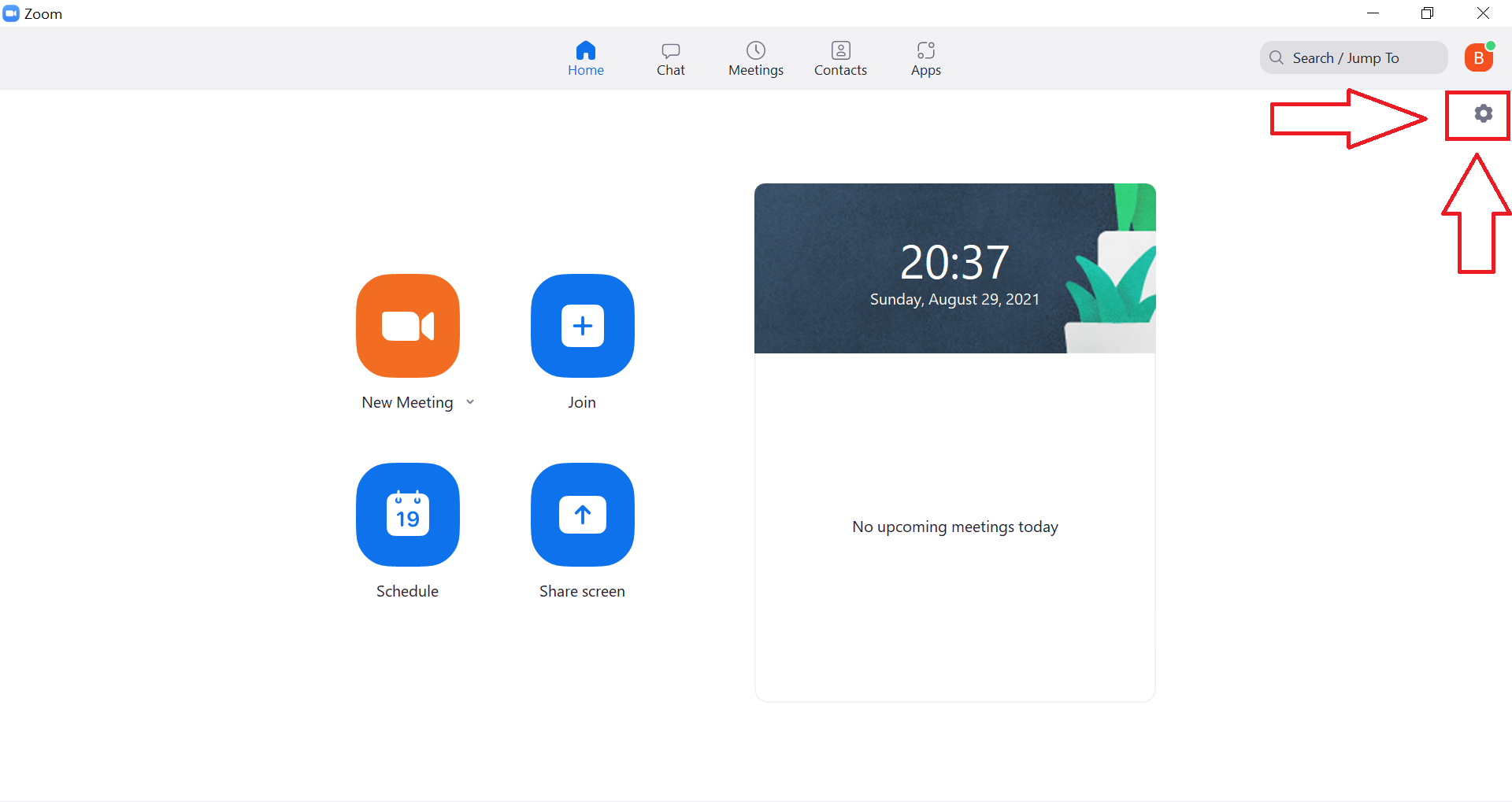Click the date and time wallpaper card
1512x802 pixels.
point(954,268)
